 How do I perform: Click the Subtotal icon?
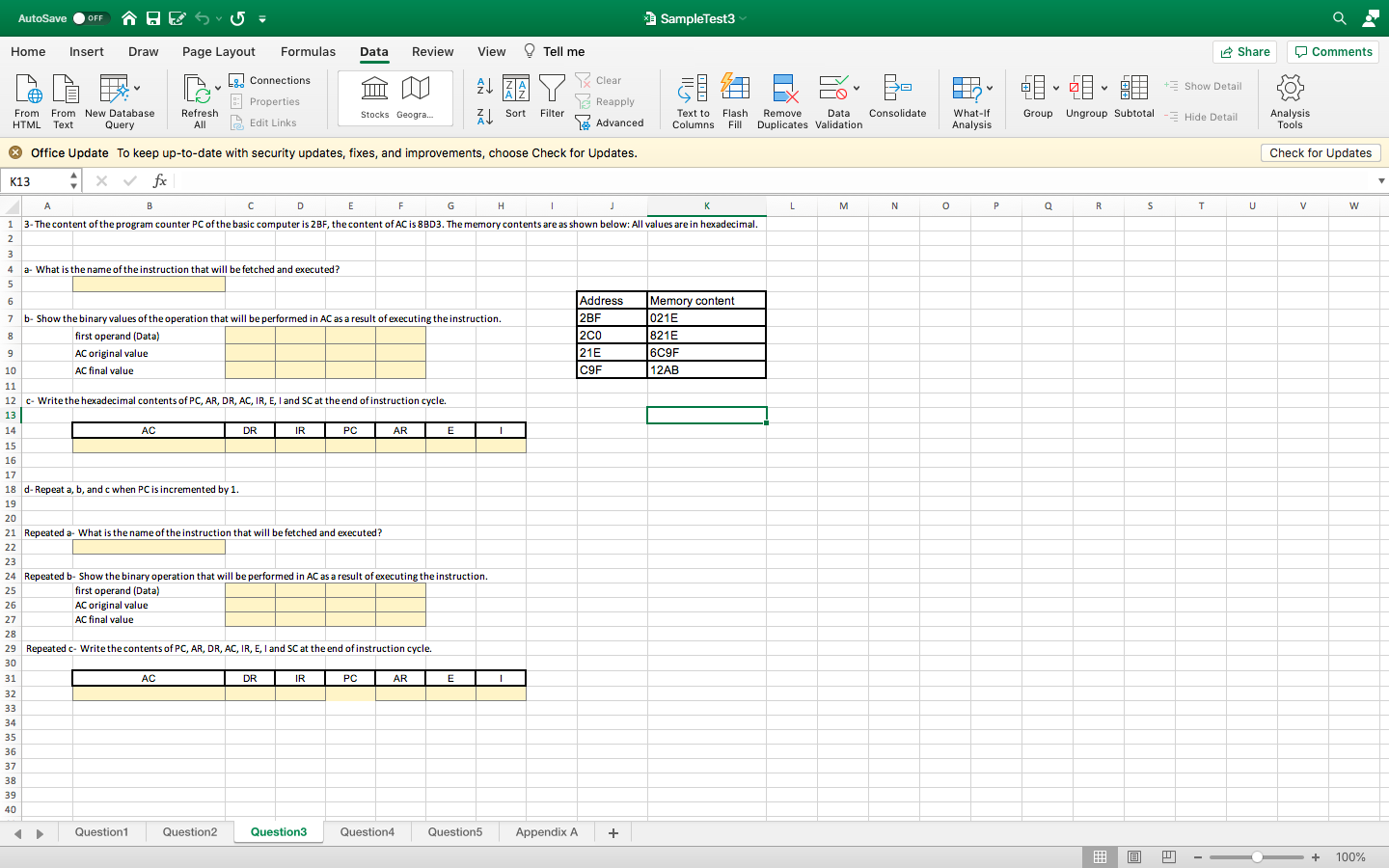click(x=1133, y=96)
